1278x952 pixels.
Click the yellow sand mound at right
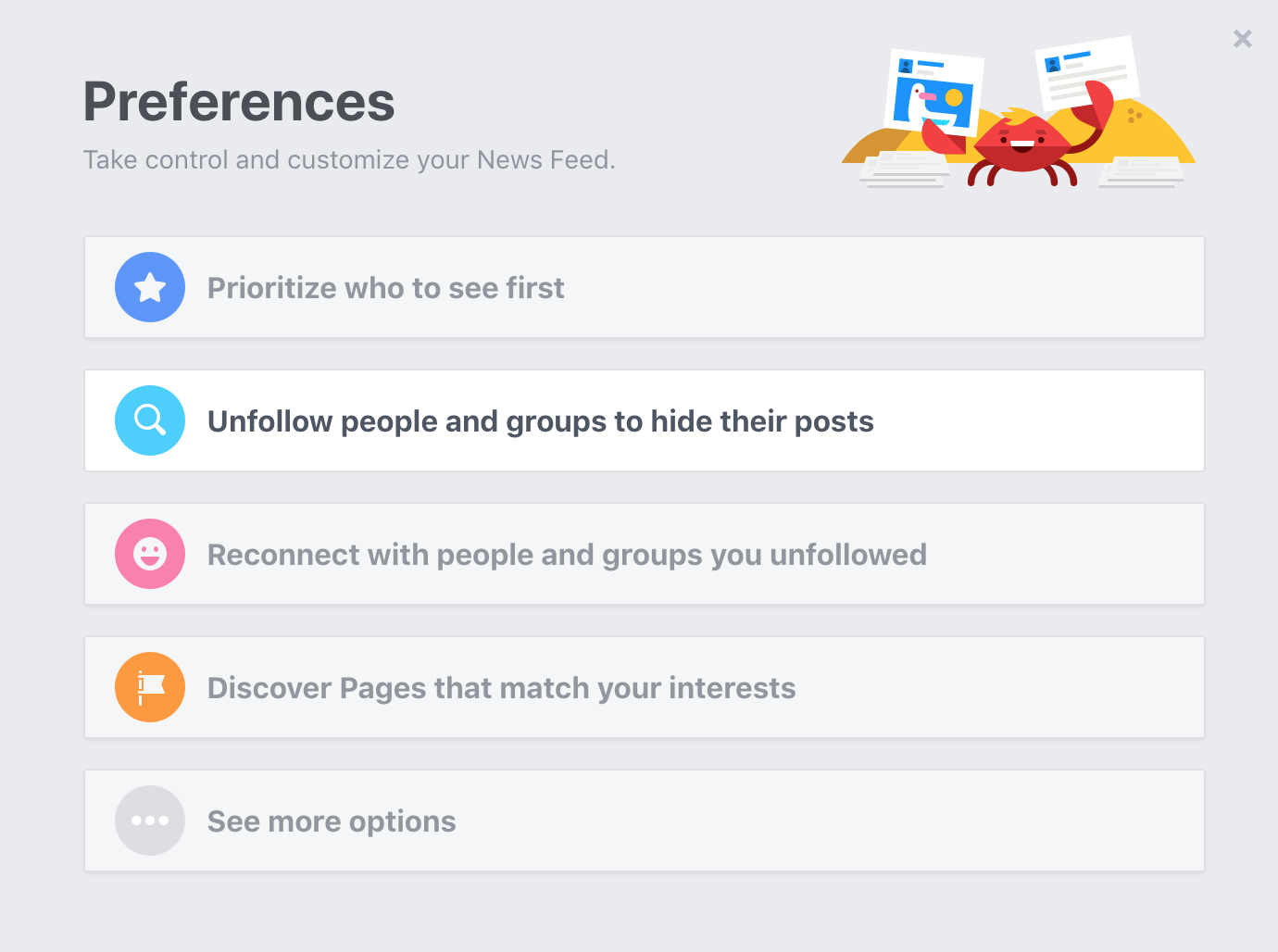(1158, 134)
